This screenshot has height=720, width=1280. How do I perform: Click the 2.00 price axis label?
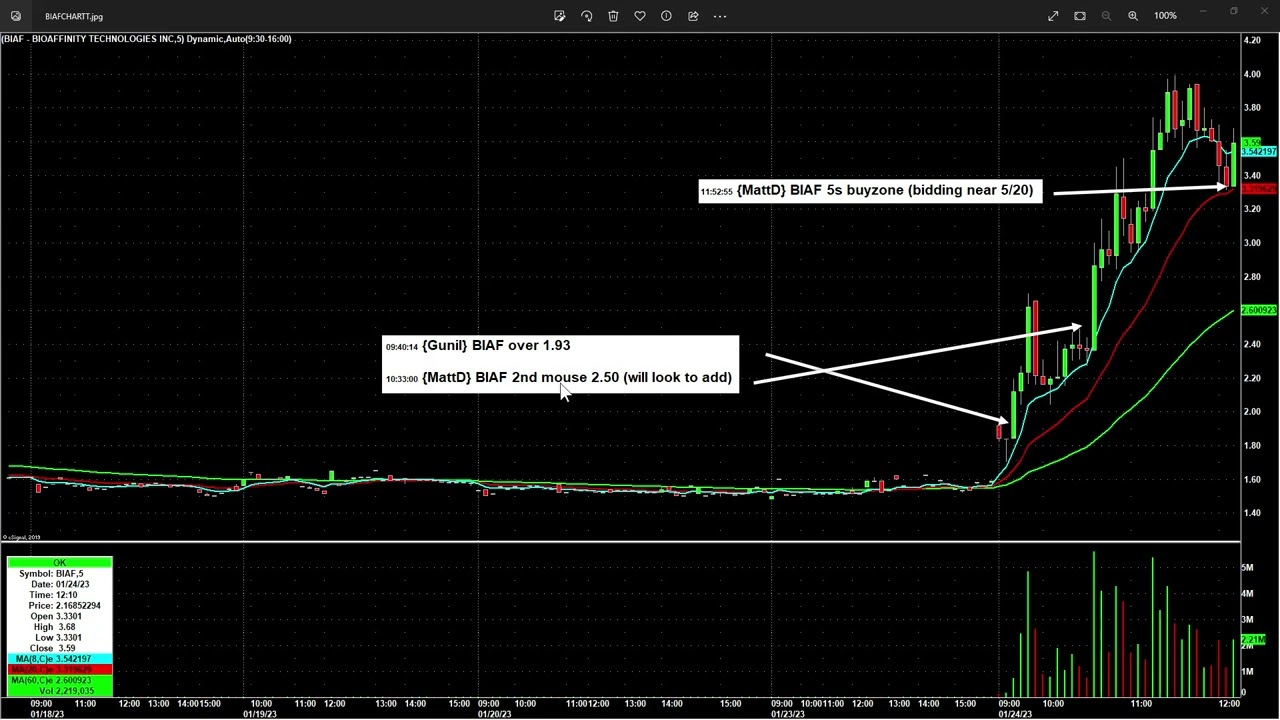pyautogui.click(x=1252, y=412)
